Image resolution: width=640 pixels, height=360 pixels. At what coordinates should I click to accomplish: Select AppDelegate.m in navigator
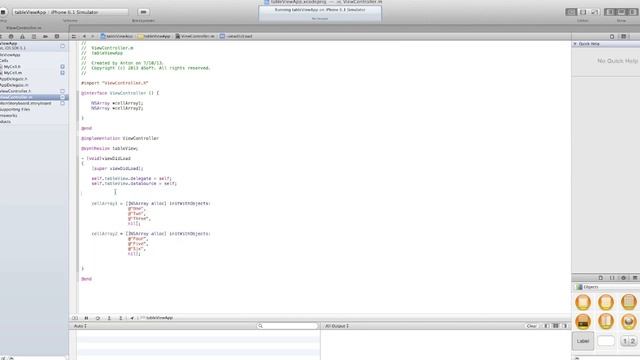point(14,85)
